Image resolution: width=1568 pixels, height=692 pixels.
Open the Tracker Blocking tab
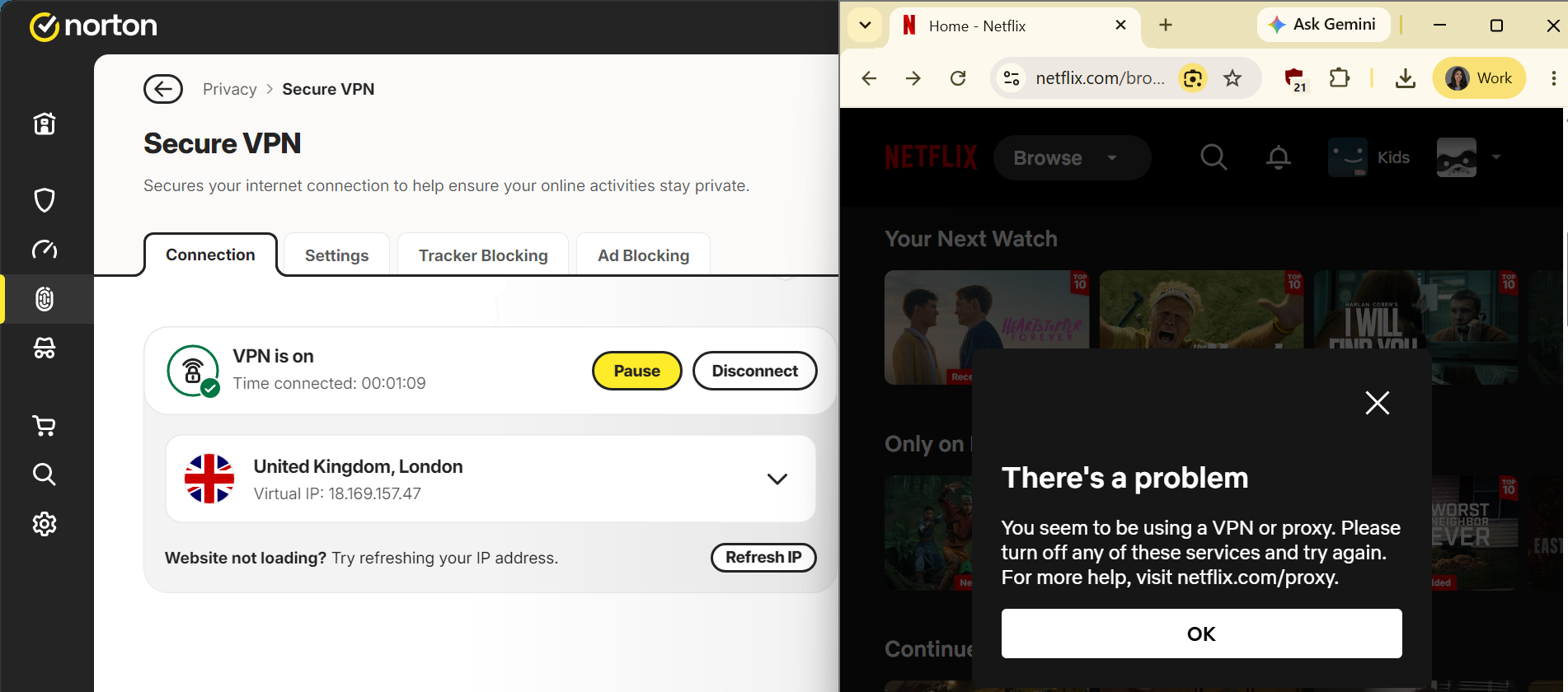click(x=483, y=255)
